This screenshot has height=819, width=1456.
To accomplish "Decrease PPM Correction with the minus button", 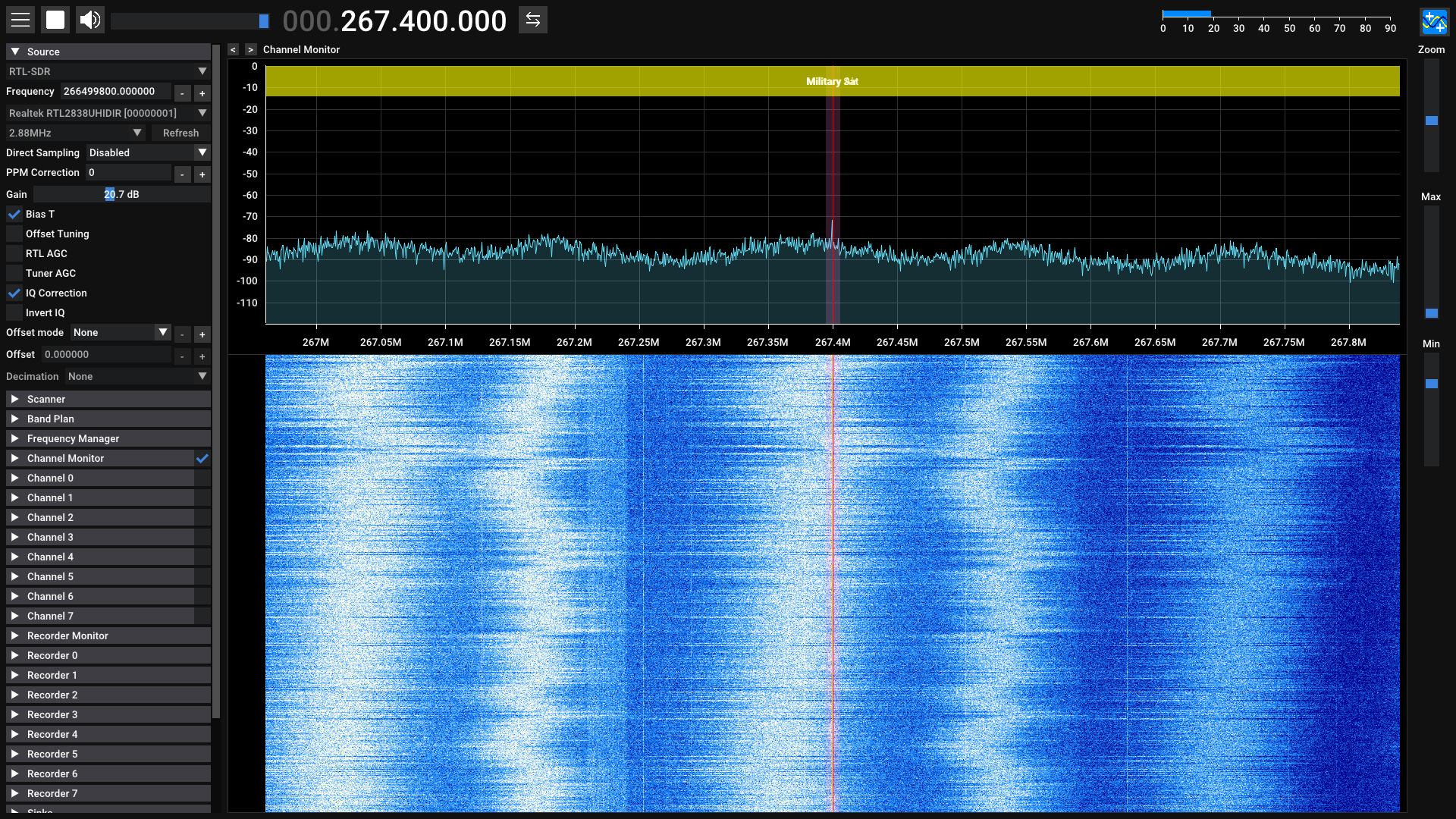I will 182,174.
